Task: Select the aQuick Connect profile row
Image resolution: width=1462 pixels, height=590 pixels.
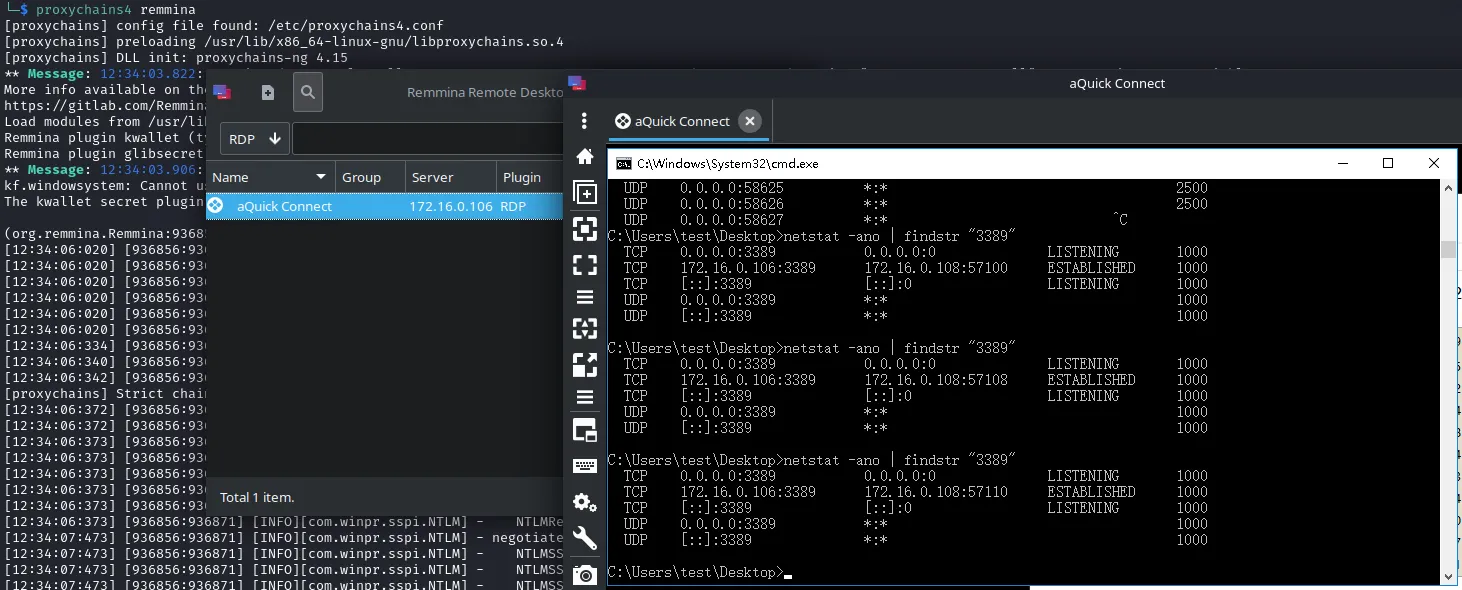Action: (284, 206)
